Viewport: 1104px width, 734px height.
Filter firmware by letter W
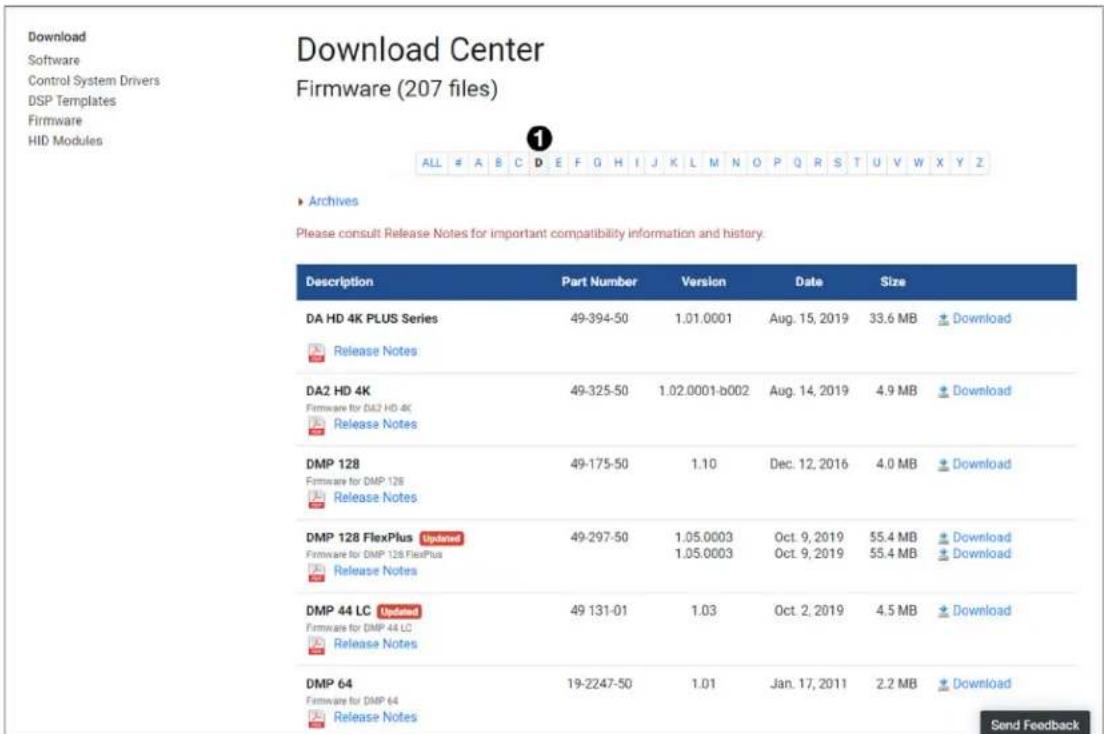(918, 163)
